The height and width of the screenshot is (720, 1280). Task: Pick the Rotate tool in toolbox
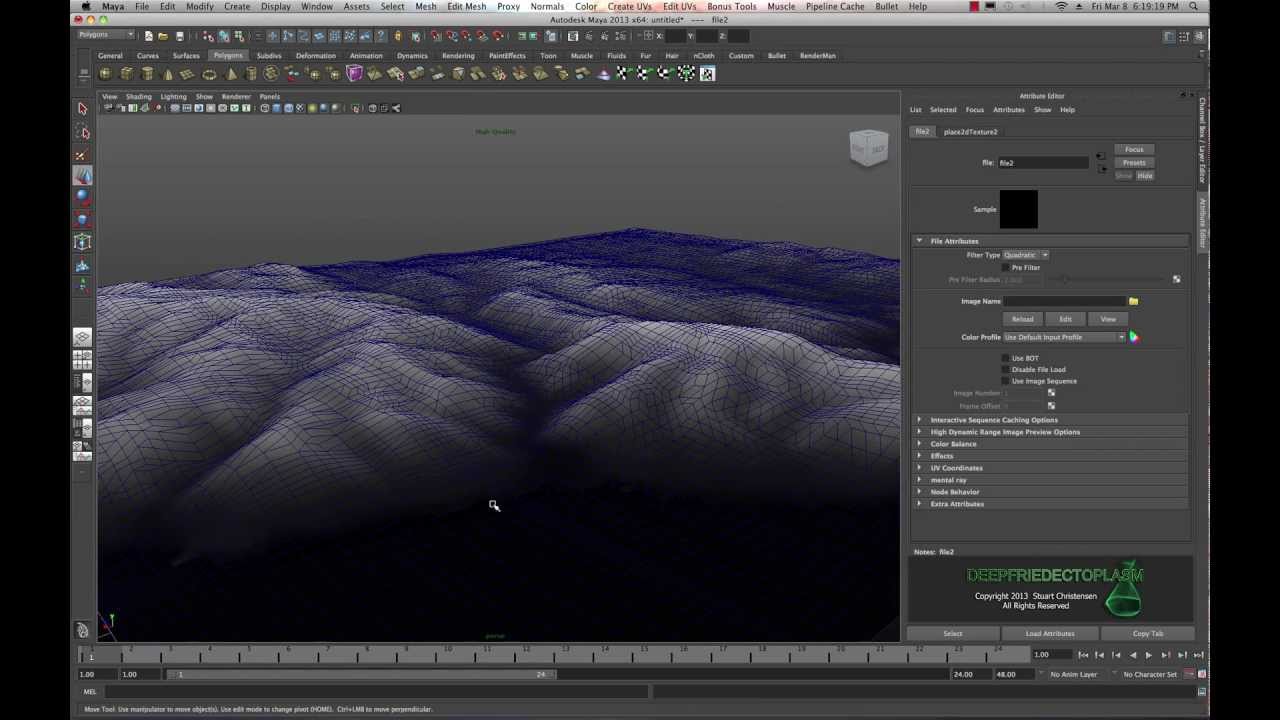pos(83,198)
